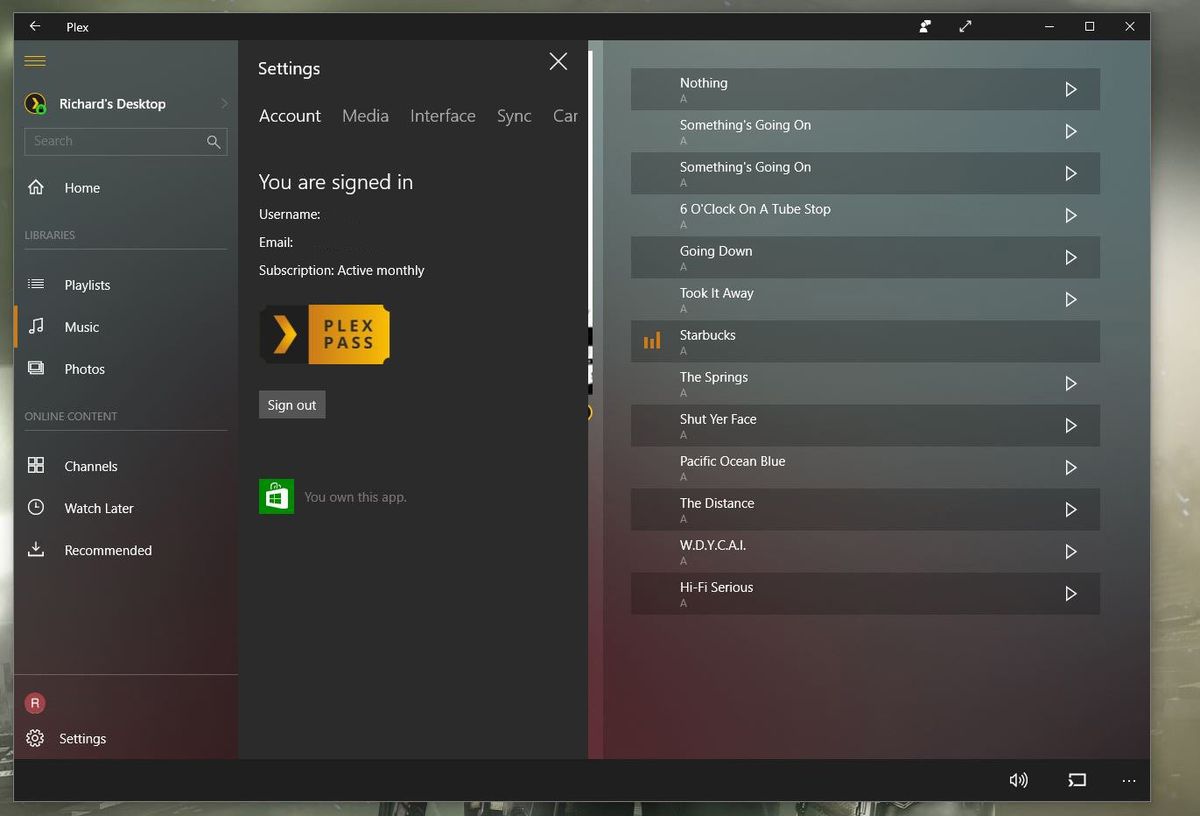Open the Channels section
The width and height of the screenshot is (1200, 816).
coord(90,466)
